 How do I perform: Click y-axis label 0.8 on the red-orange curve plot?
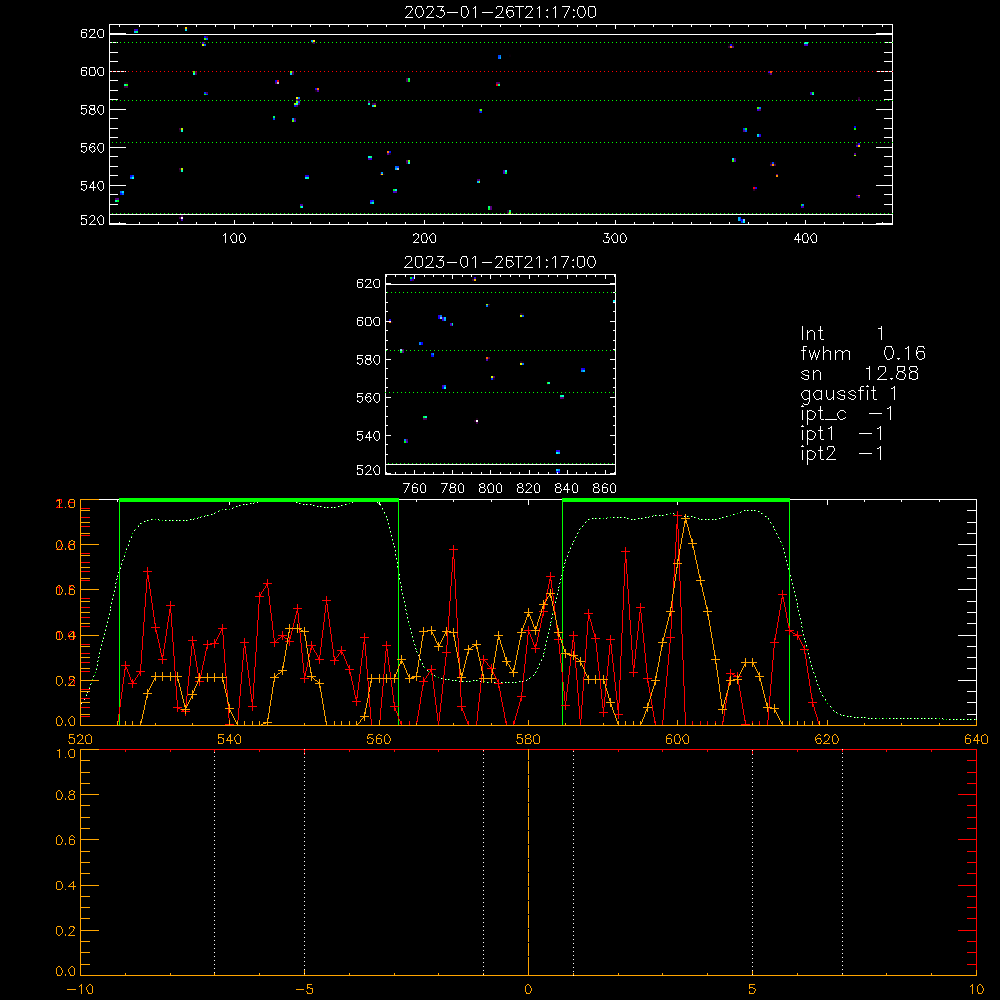pos(66,545)
